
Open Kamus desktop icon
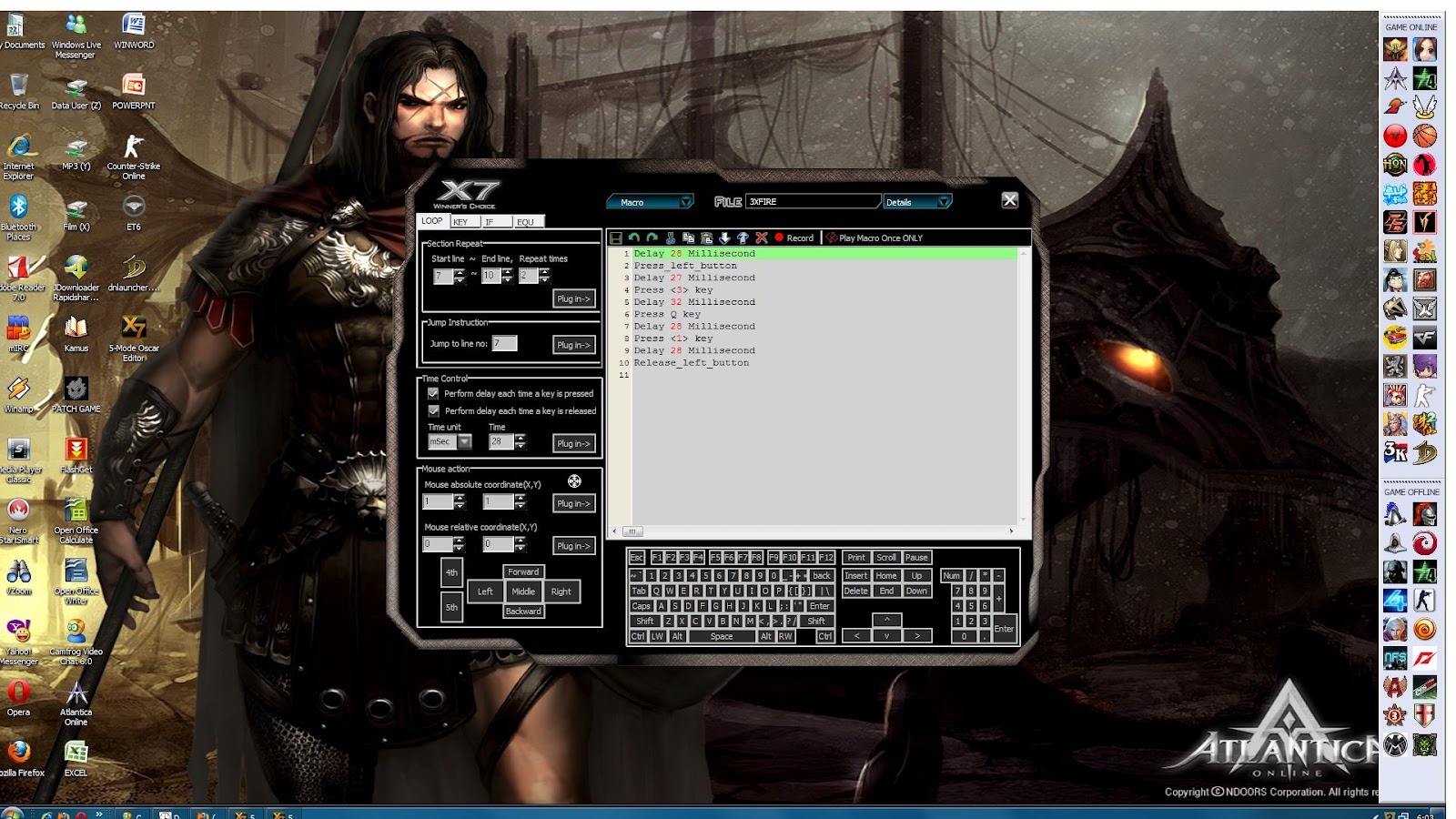[76, 334]
